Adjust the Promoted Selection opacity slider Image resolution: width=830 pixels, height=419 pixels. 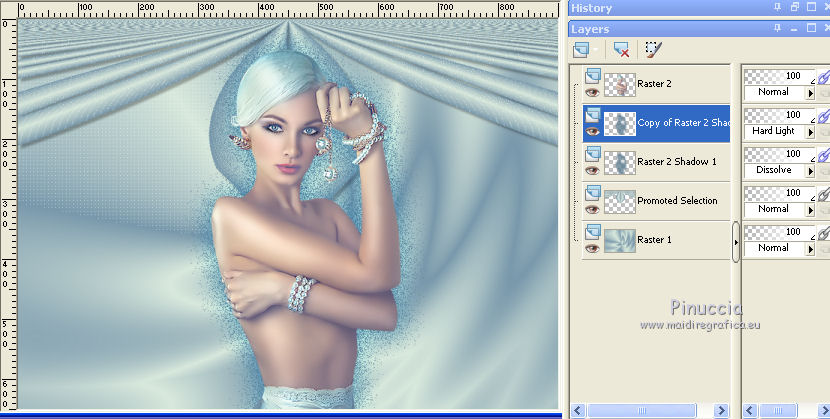point(779,194)
